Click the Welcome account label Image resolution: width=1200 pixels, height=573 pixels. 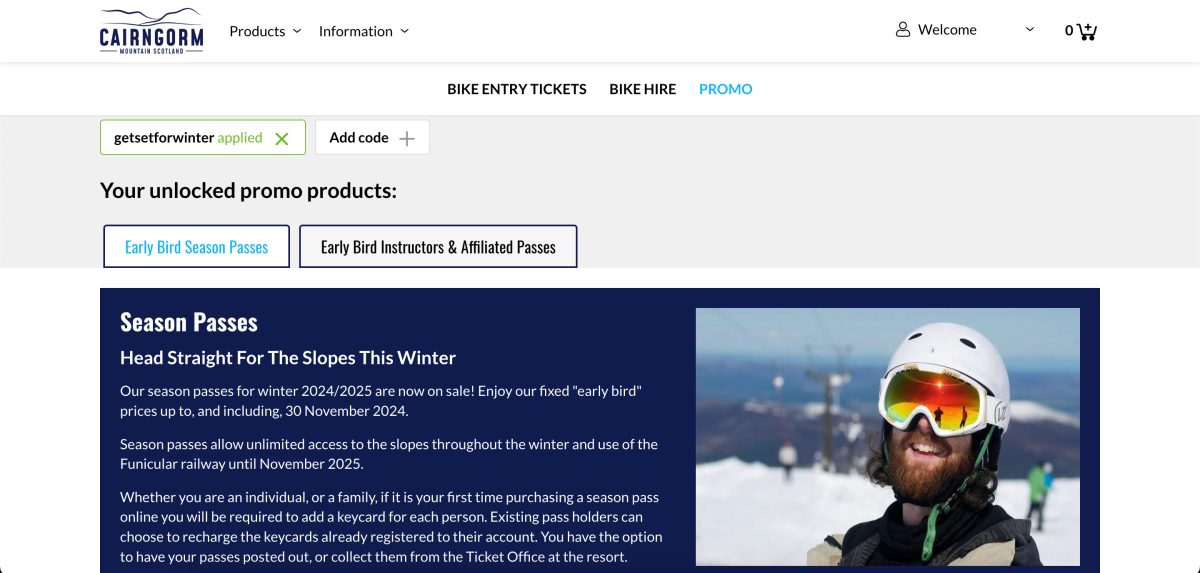click(947, 30)
